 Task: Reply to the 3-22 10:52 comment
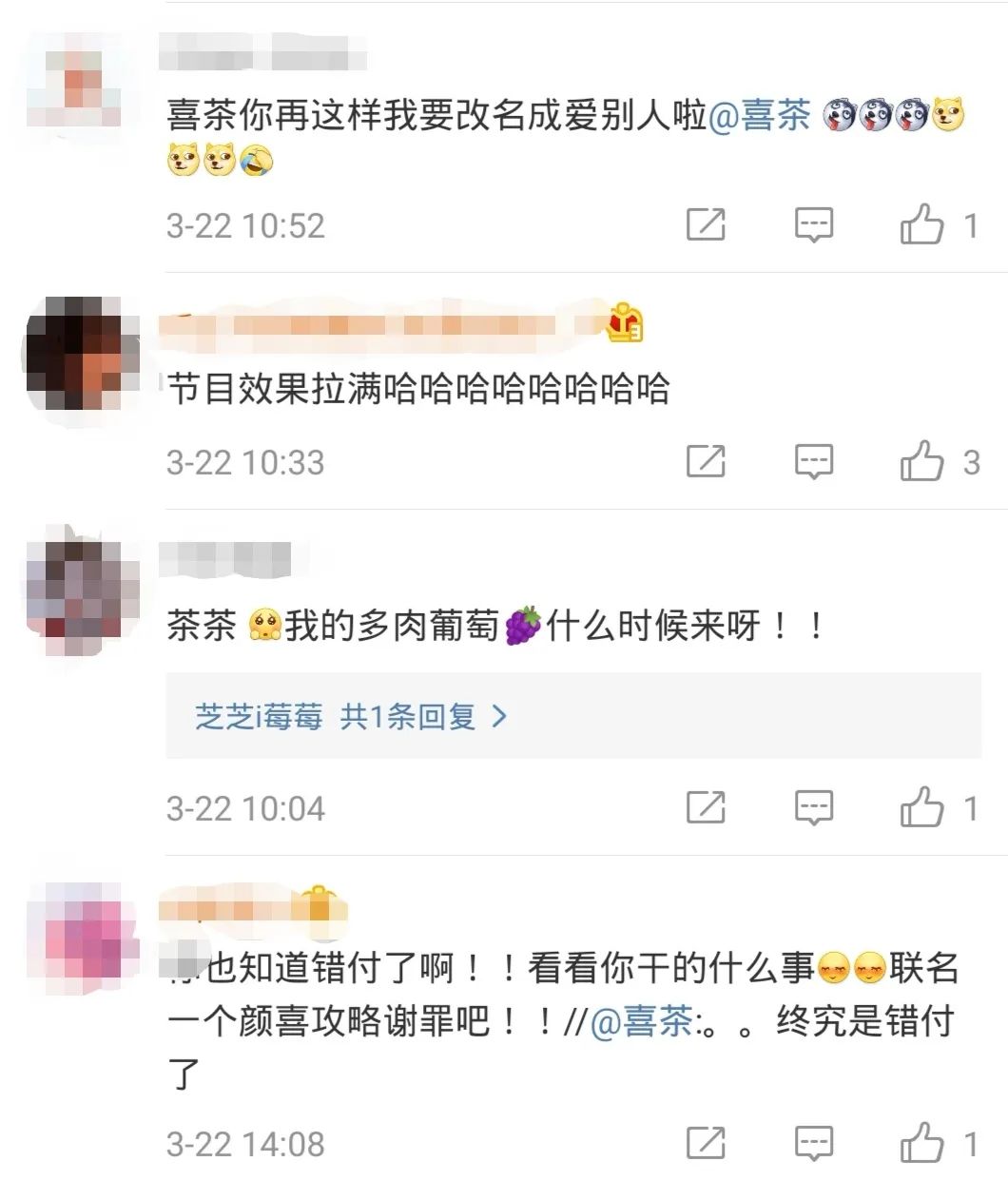814,225
